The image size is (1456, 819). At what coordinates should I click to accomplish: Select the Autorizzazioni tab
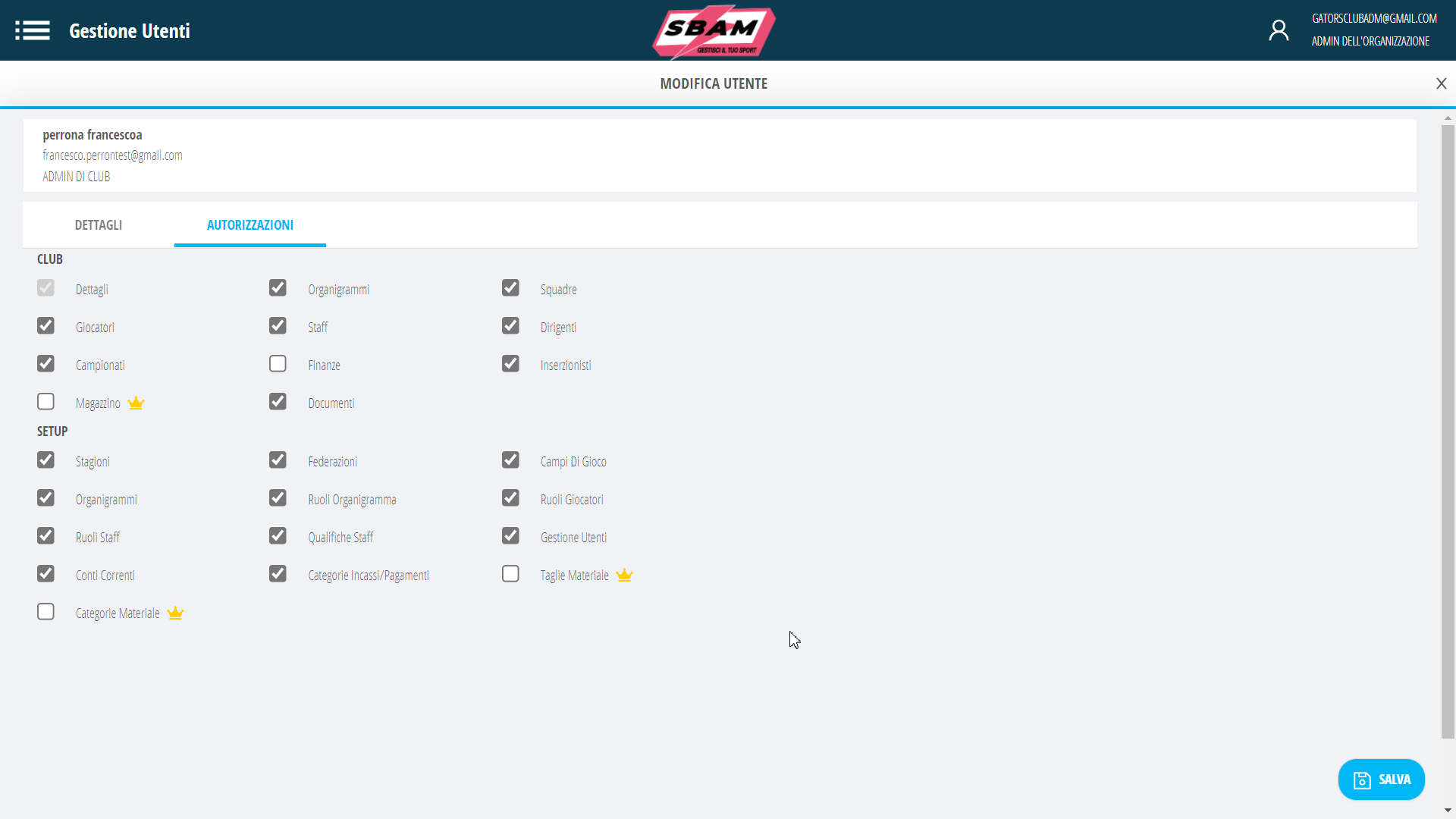click(x=250, y=225)
